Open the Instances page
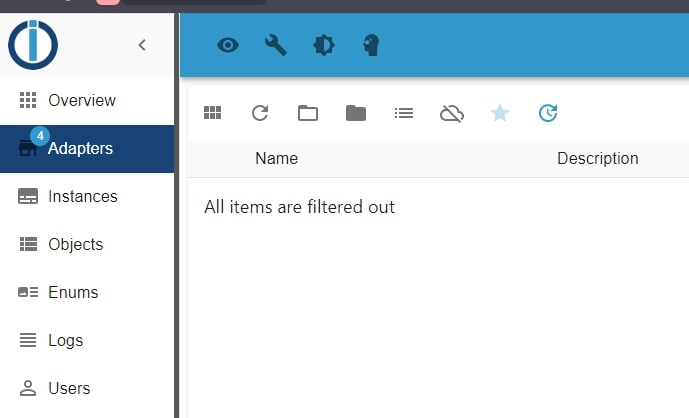The width and height of the screenshot is (689, 418). pos(87,196)
